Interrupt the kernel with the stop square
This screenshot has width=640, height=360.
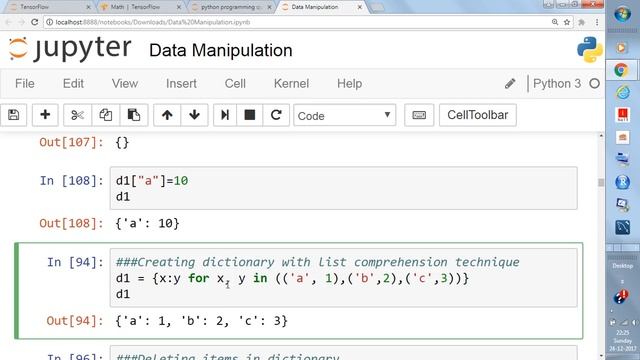[x=250, y=115]
